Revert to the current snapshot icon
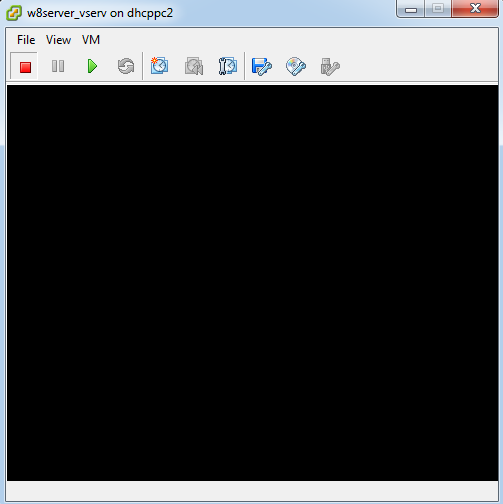503x504 pixels. point(194,66)
